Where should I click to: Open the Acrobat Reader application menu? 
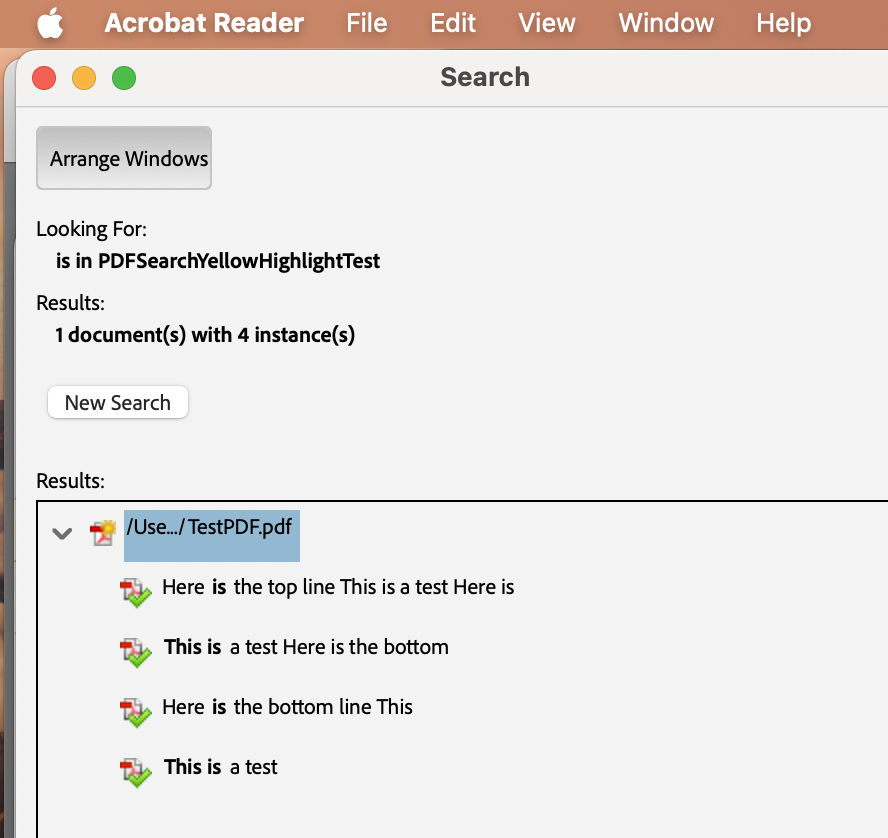(204, 23)
